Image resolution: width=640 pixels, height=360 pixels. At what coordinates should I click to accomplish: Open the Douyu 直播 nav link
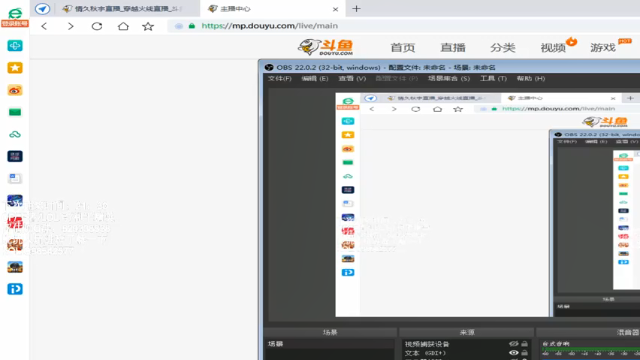point(453,48)
